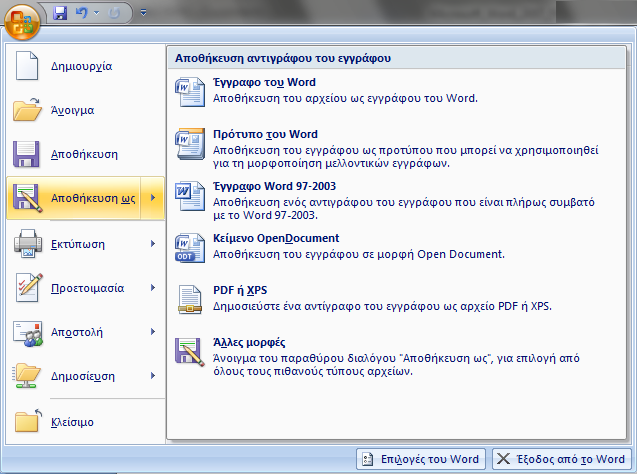This screenshot has height=474, width=637.
Task: Click the floppy disk icon for Αποθήκευση
Action: click(26, 154)
